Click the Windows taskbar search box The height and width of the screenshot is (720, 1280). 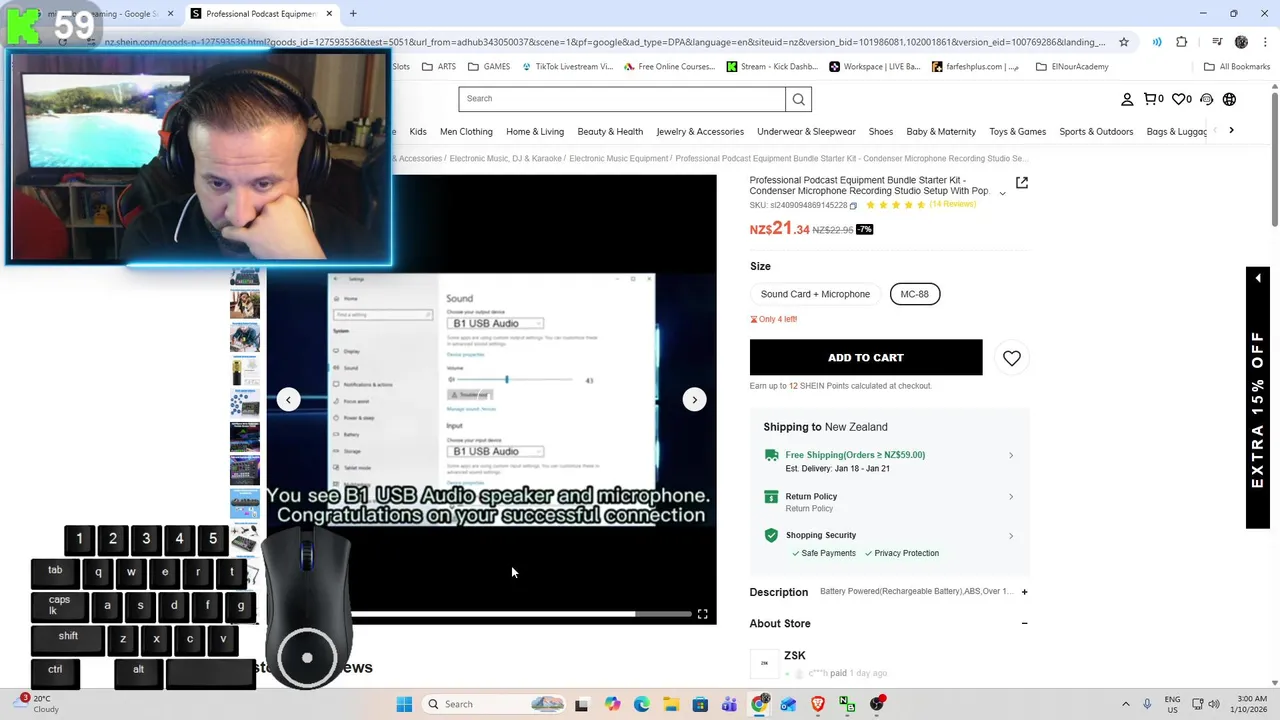point(494,704)
